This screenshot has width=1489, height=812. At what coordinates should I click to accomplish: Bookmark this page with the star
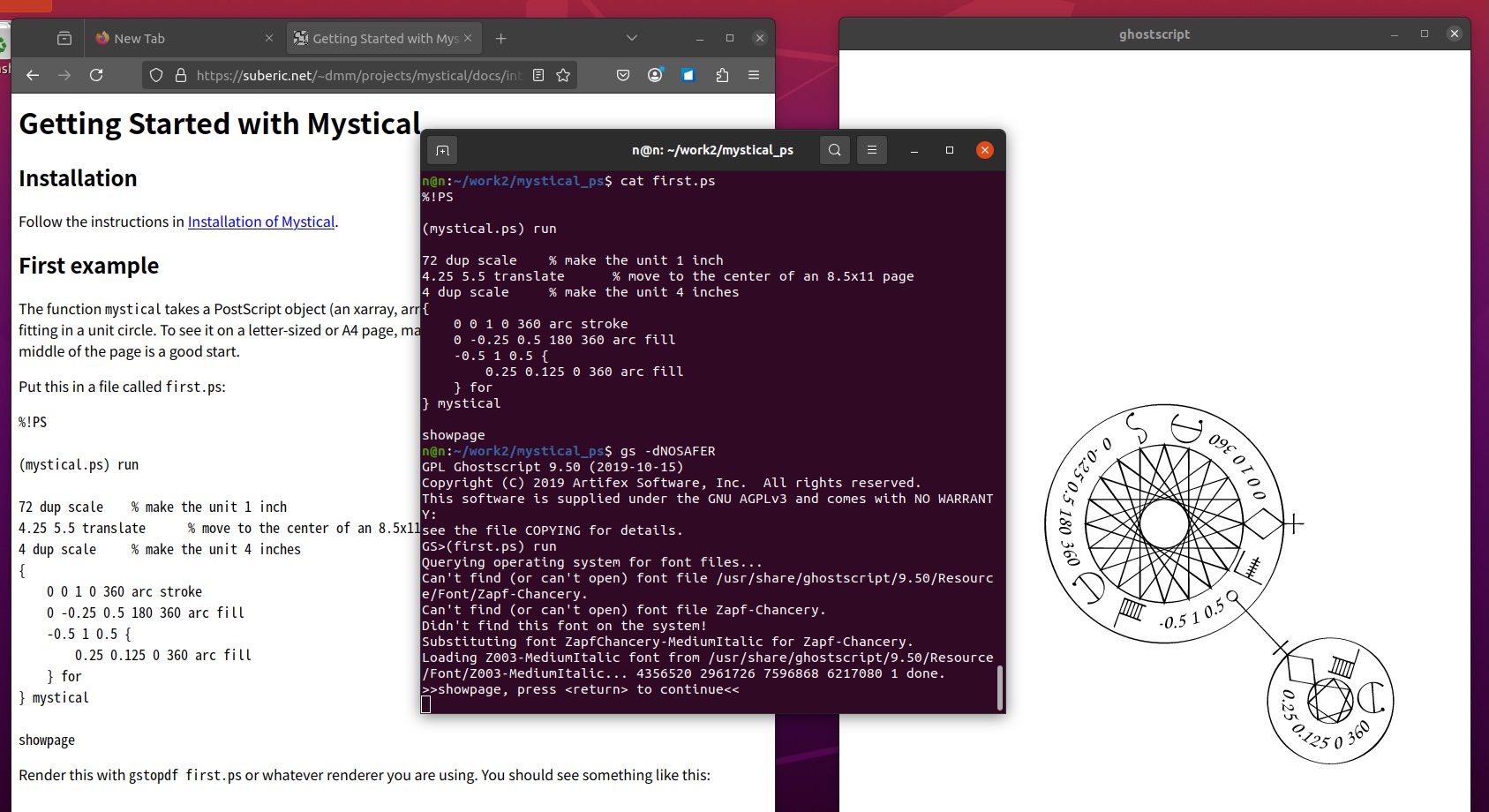[x=563, y=76]
